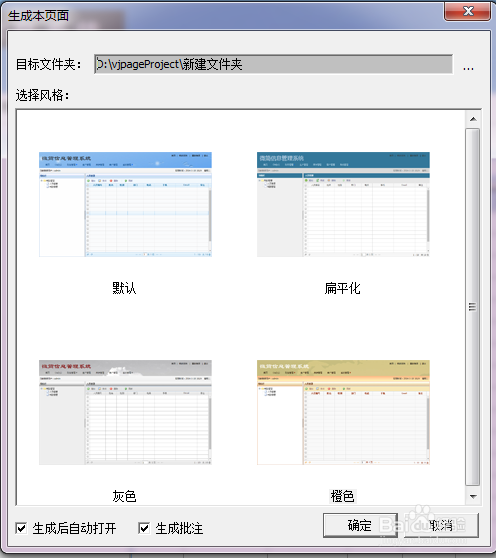
Task: Toggle the 生成批注 checkbox
Action: [x=144, y=528]
